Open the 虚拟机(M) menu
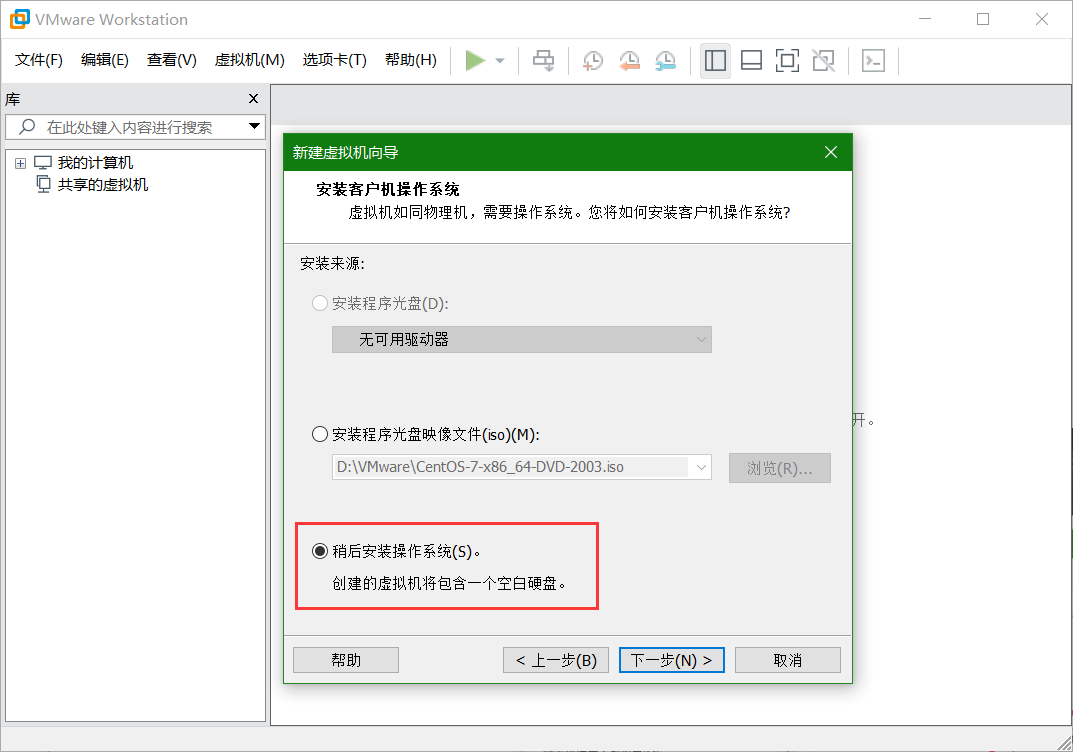This screenshot has height=752, width=1073. pyautogui.click(x=250, y=60)
